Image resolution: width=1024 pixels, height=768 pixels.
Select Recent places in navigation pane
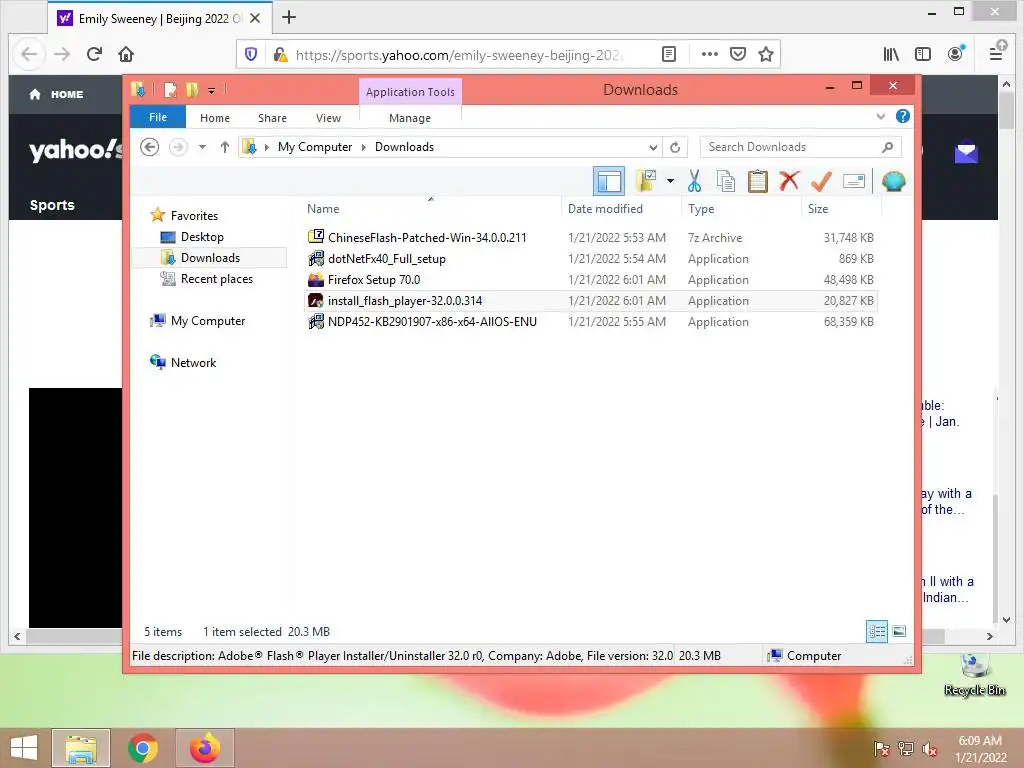(x=216, y=279)
